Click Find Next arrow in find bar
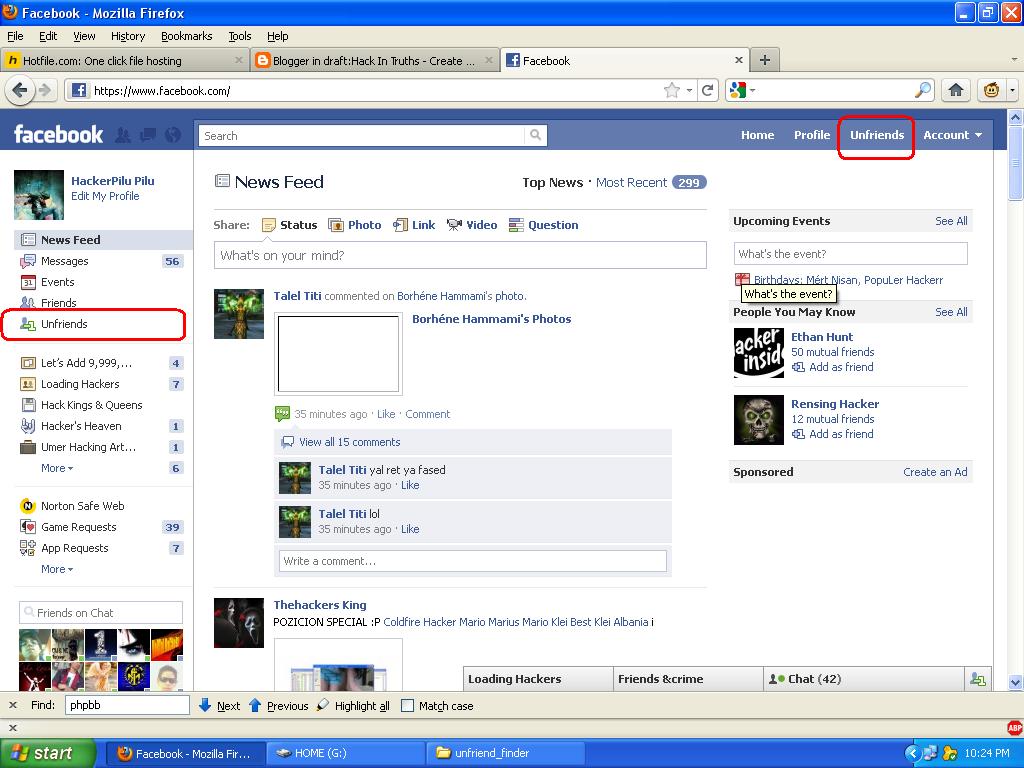The image size is (1024, 768). pyautogui.click(x=219, y=705)
